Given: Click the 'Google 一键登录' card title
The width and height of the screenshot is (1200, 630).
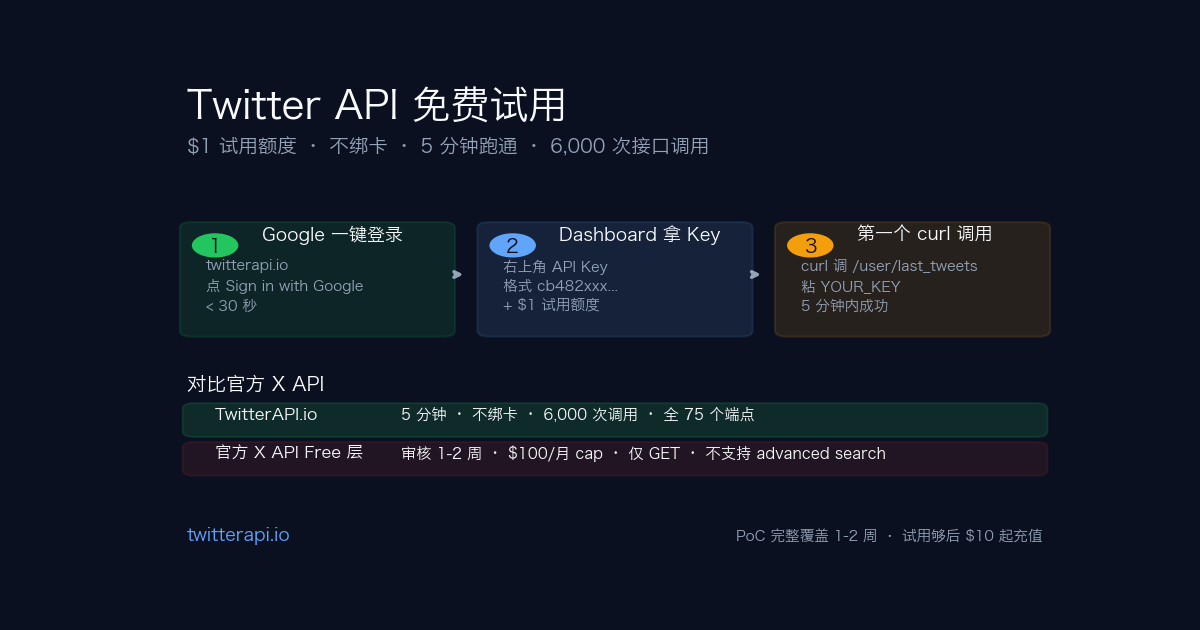Looking at the screenshot, I should [332, 235].
